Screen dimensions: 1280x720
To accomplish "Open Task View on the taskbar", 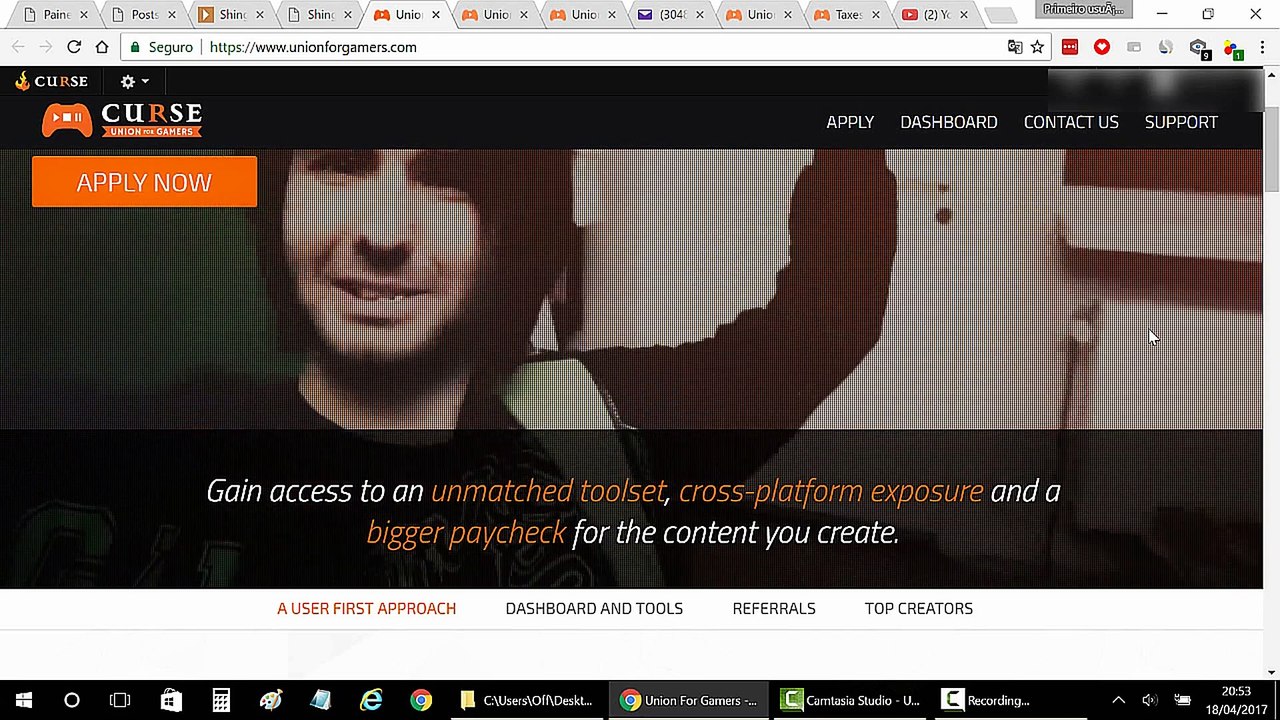I will point(120,700).
